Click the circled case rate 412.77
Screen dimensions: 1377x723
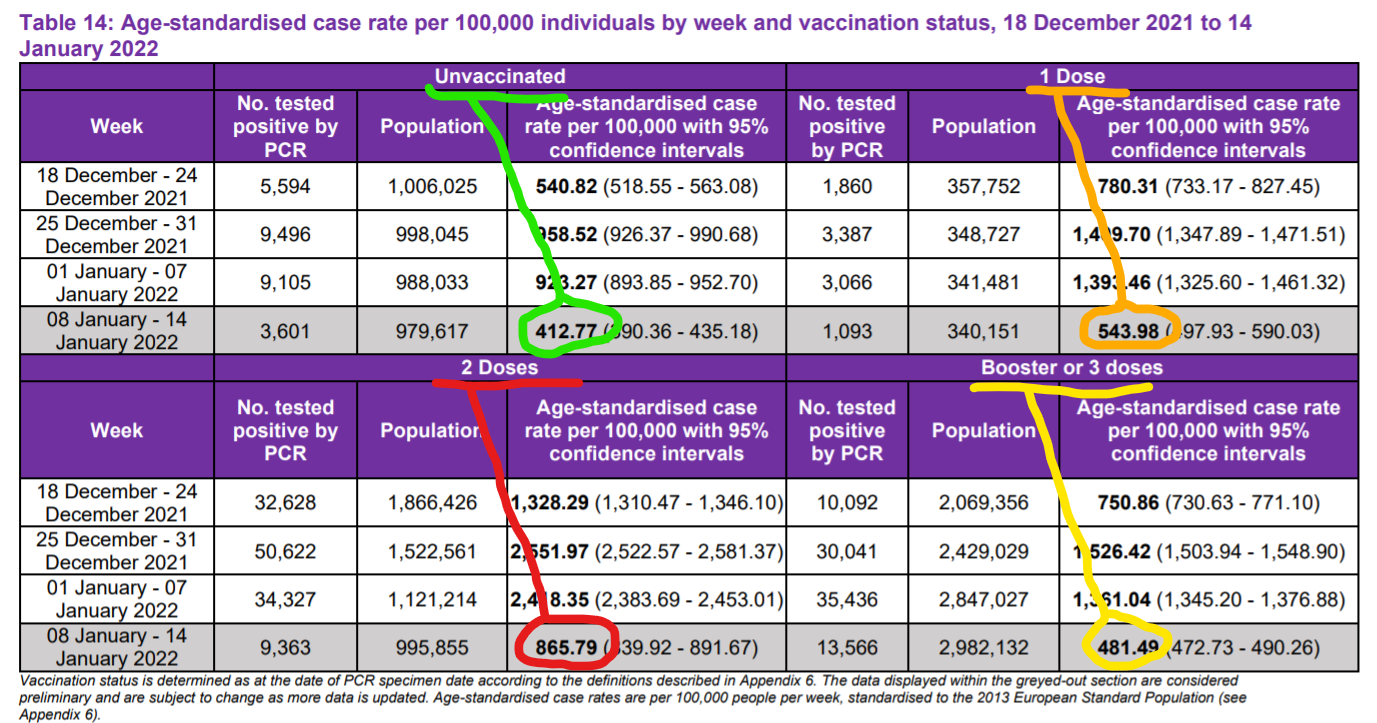(566, 331)
